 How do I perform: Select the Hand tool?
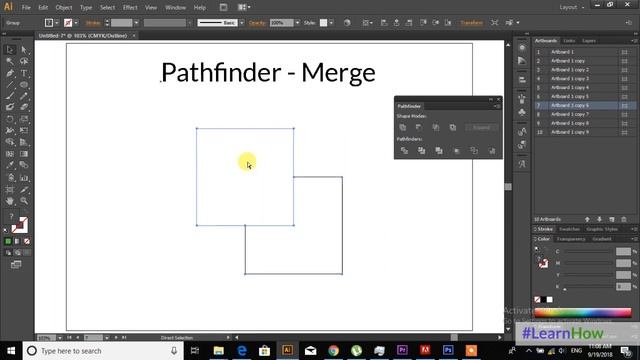point(10,201)
